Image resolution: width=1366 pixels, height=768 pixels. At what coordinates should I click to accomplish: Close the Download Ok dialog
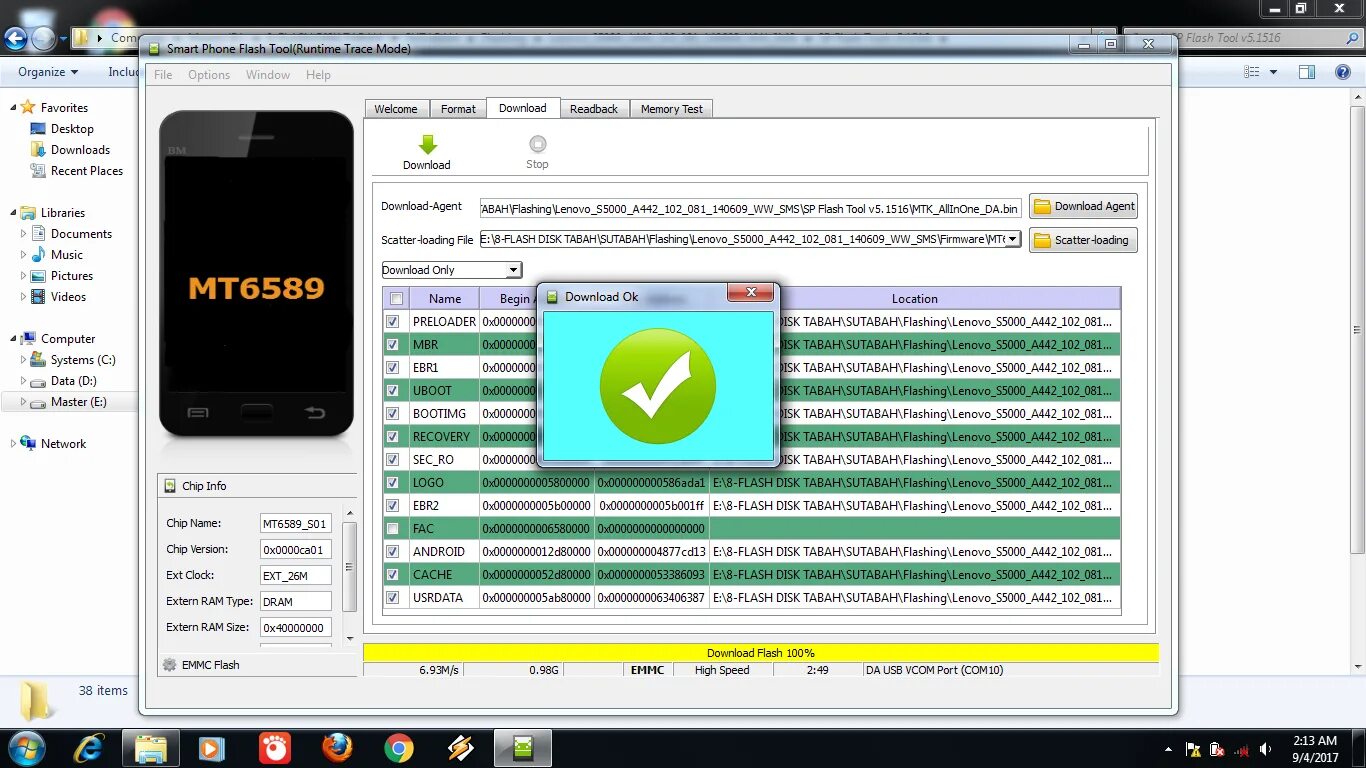click(x=751, y=292)
